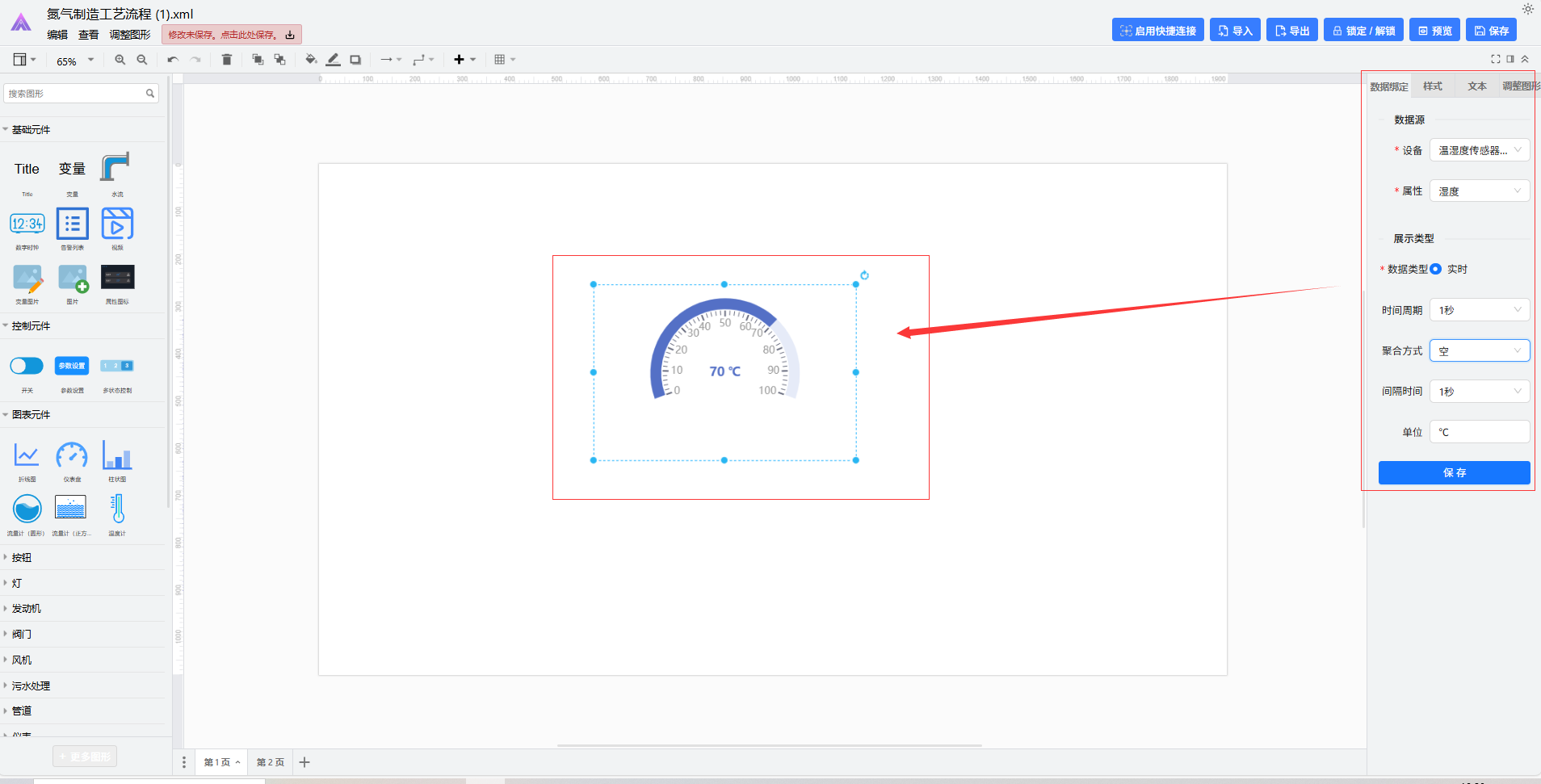Select the 仪表盘 gauge chart component
Screen dimensions: 1541x784
(x=72, y=456)
